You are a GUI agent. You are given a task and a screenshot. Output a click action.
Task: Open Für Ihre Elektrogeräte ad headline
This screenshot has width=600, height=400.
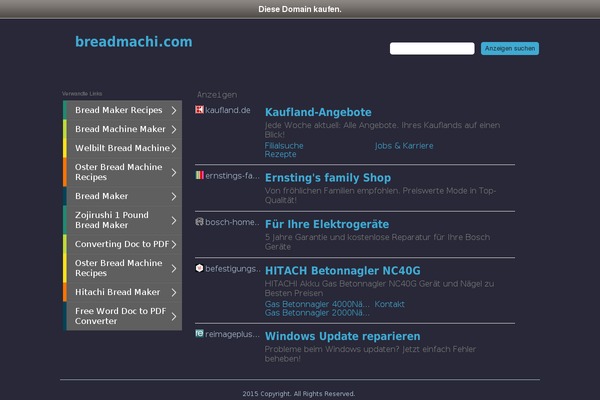coord(327,224)
